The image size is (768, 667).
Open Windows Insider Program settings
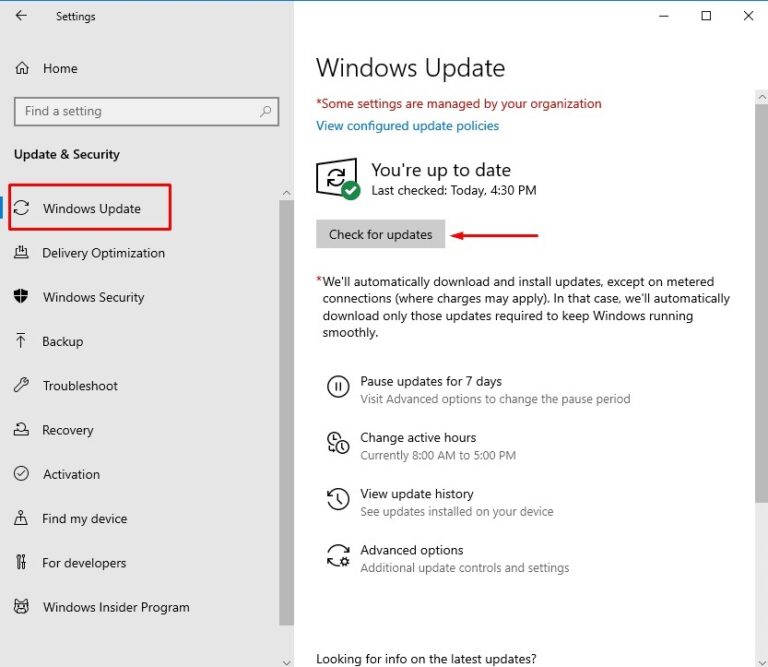116,607
